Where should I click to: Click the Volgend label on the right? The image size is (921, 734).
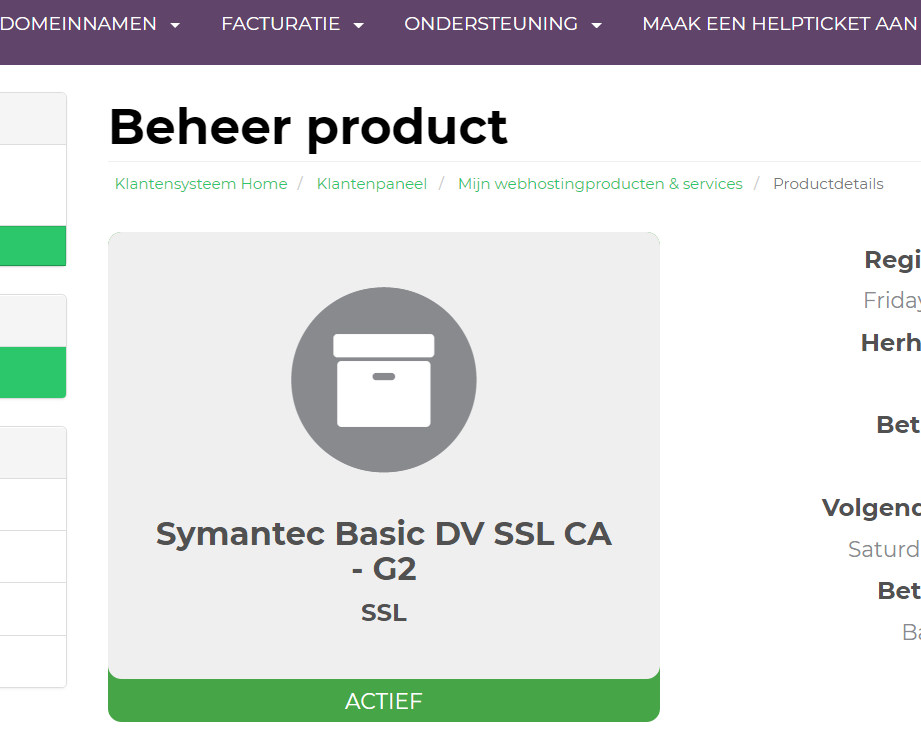(870, 508)
